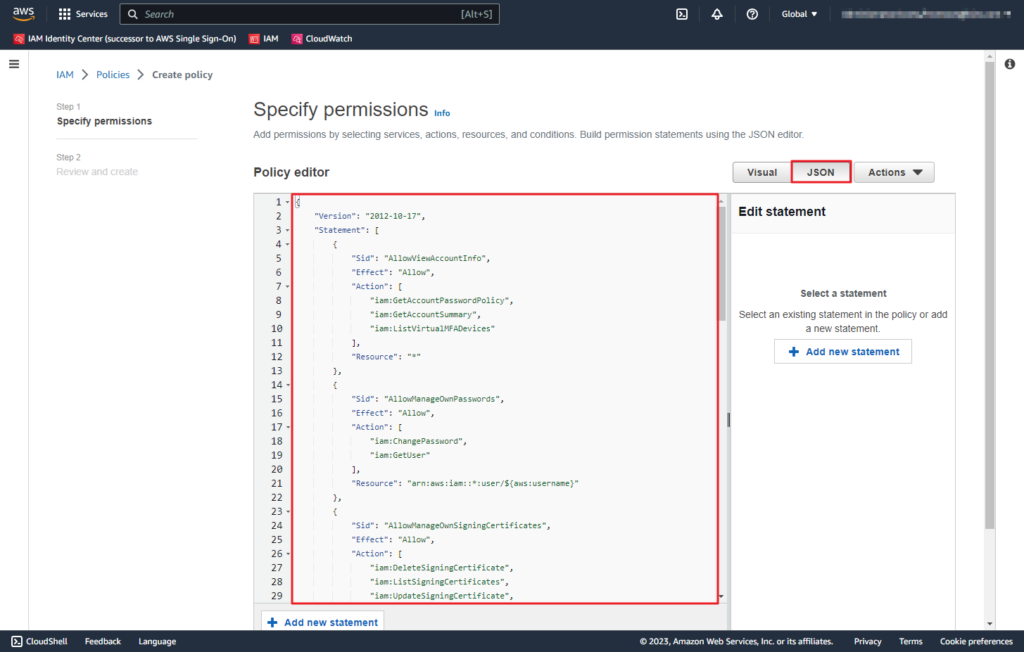Focus the AWS search input field
The height and width of the screenshot is (652, 1024).
tap(310, 14)
